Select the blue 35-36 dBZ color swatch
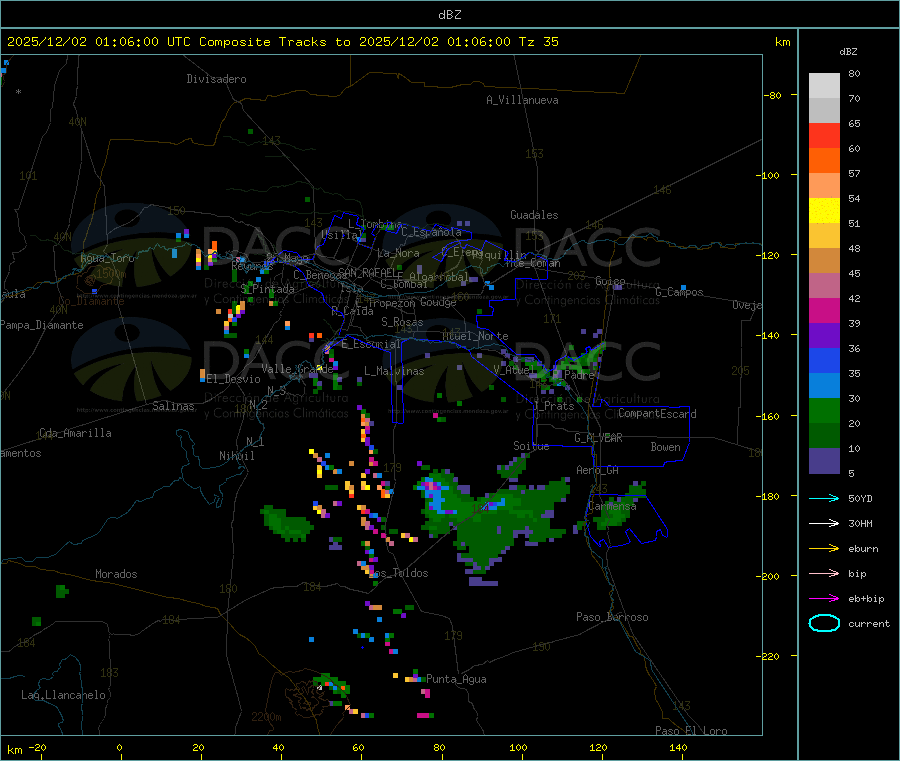 [x=824, y=360]
